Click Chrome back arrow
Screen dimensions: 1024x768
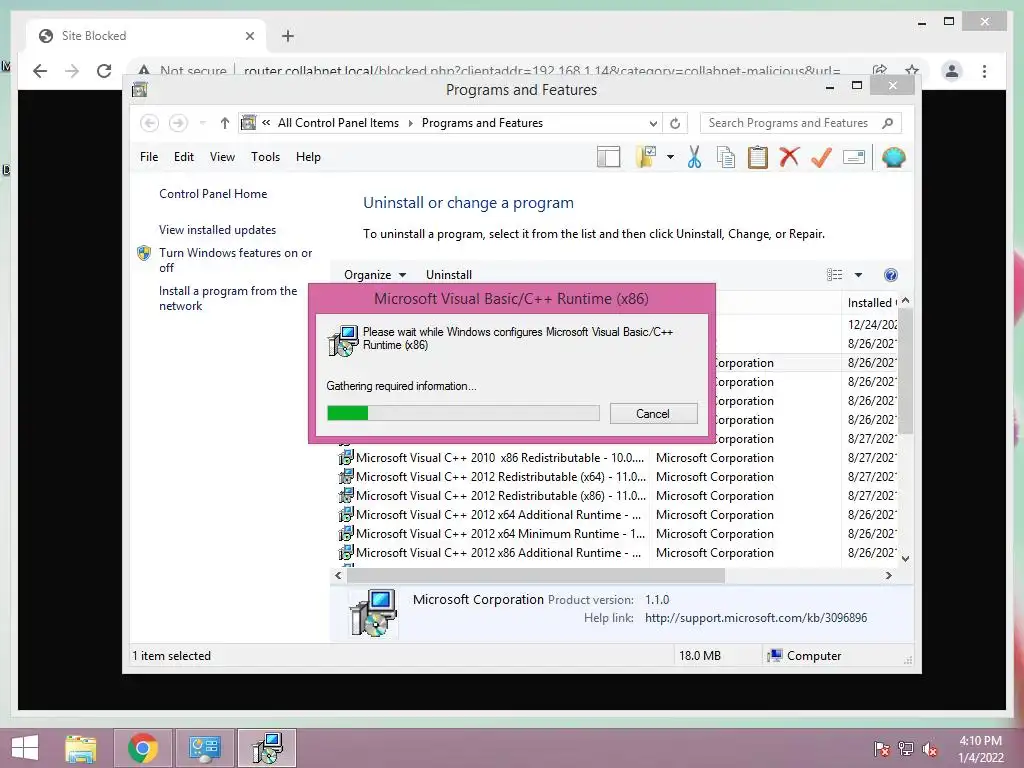pos(40,71)
